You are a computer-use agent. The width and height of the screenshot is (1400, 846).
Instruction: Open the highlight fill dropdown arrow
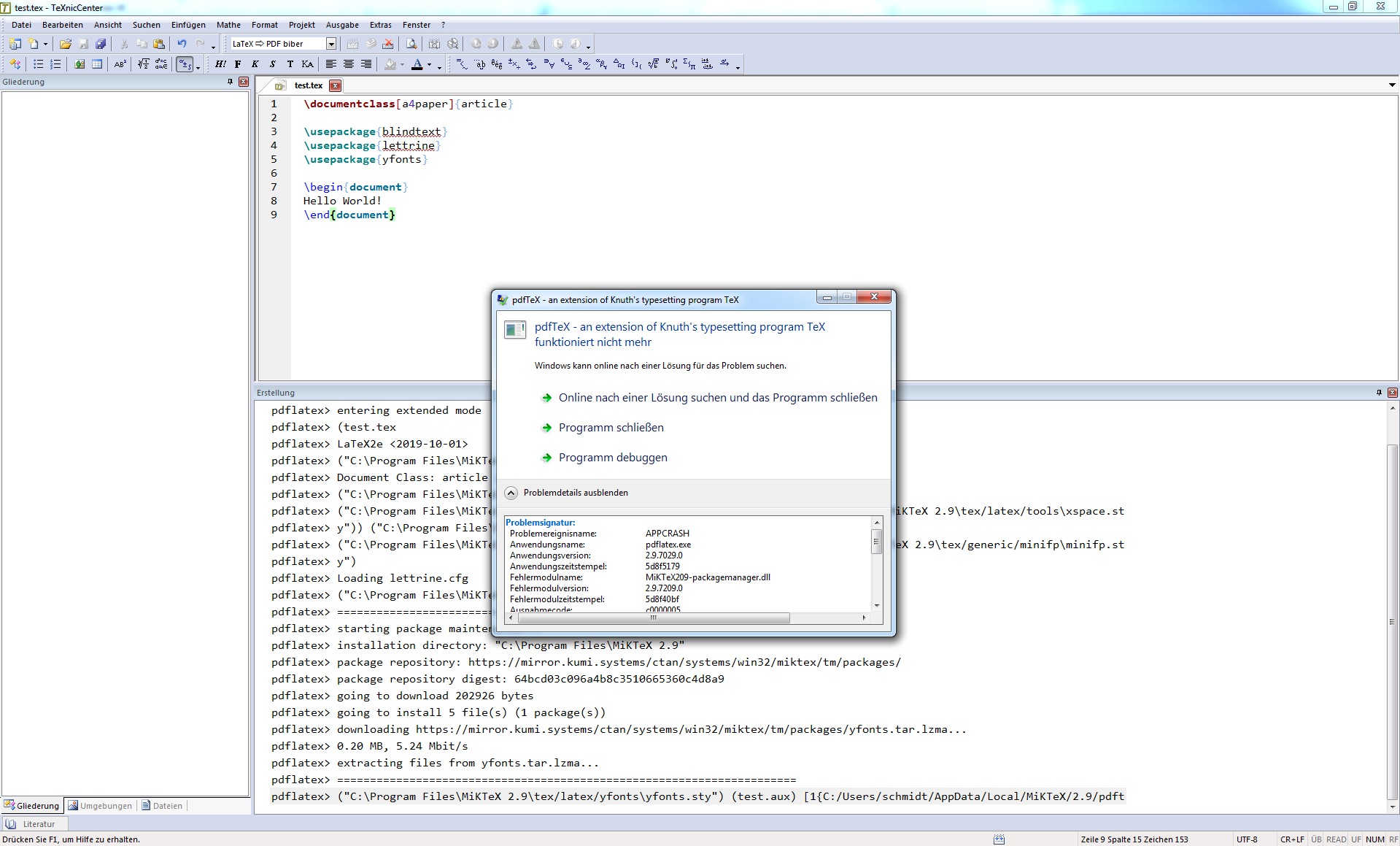coord(402,65)
